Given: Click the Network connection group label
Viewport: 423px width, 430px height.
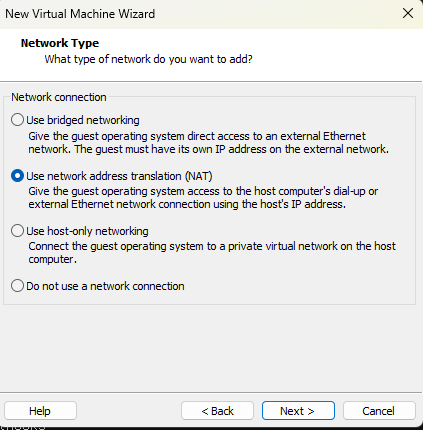Looking at the screenshot, I should click(x=59, y=97).
